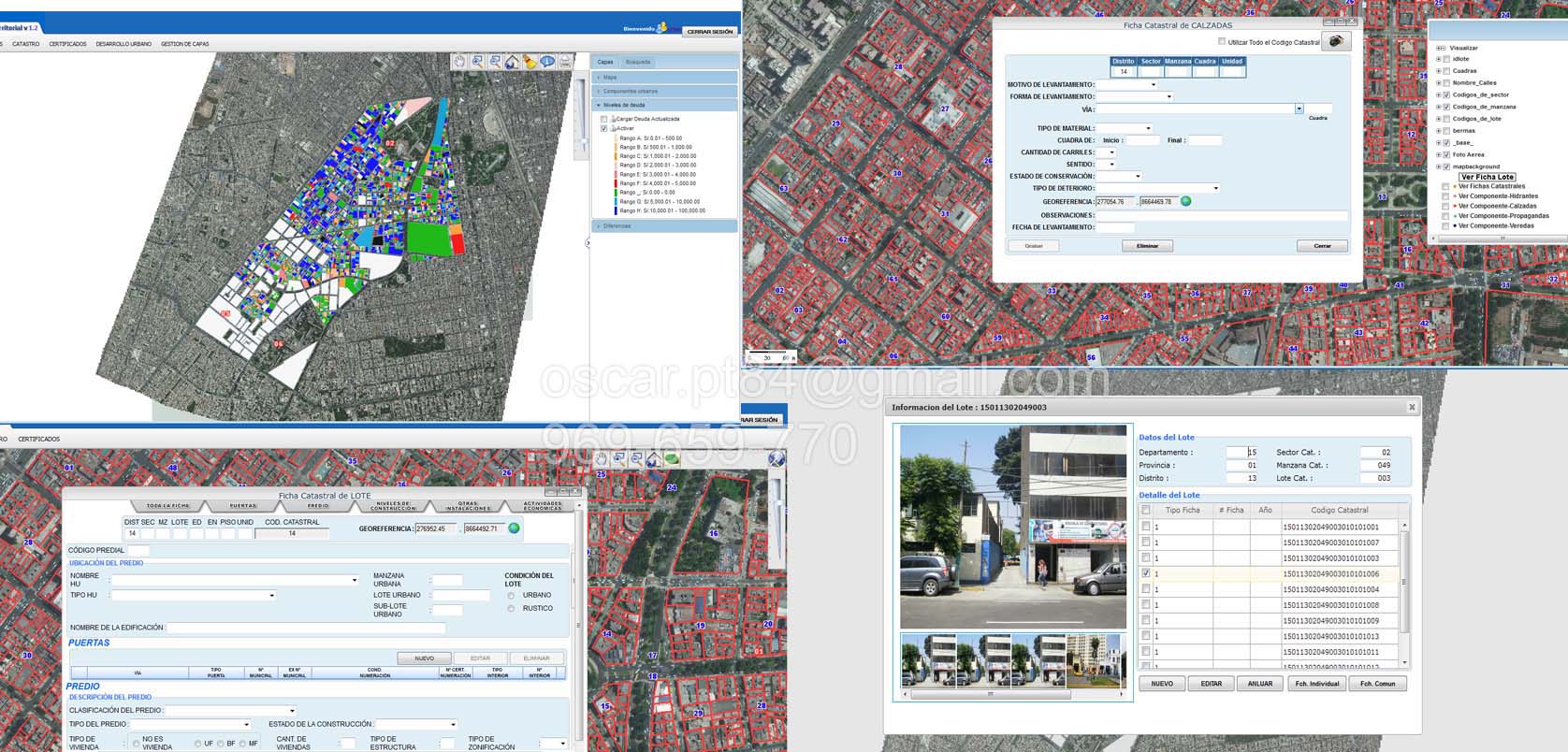1568x752 pixels.
Task: Select the info bubble tool in top-left map toolbar
Action: click(547, 61)
